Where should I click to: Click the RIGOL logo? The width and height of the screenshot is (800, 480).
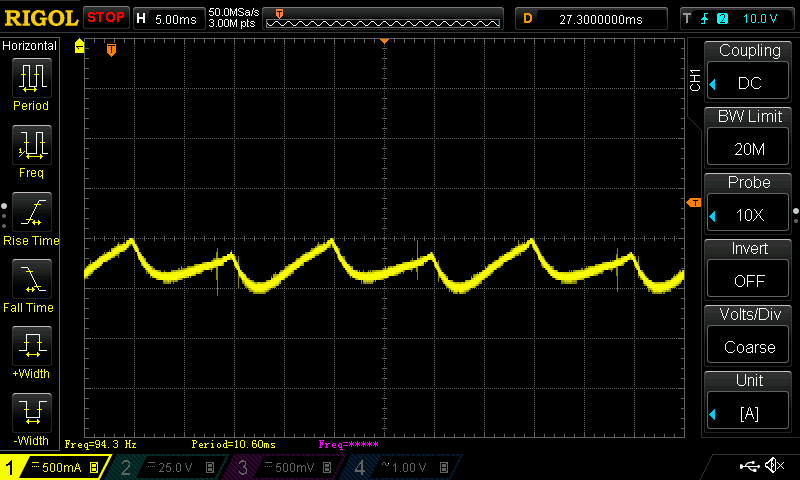coord(41,18)
